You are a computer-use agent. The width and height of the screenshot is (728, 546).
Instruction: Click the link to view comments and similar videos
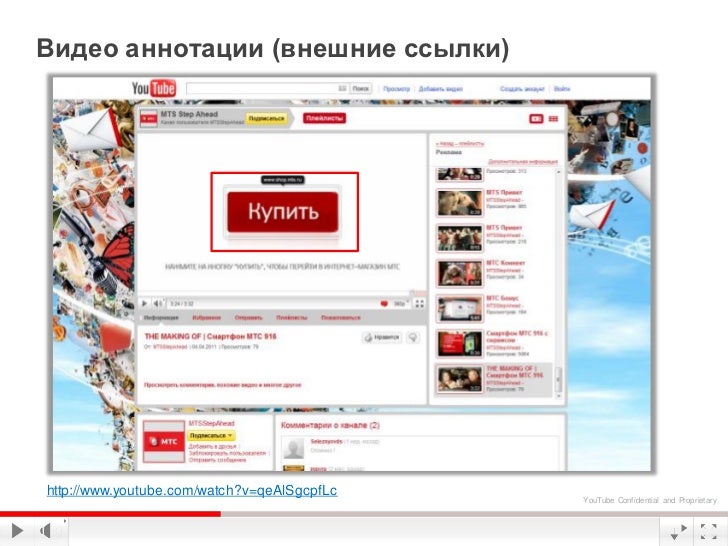pos(222,385)
